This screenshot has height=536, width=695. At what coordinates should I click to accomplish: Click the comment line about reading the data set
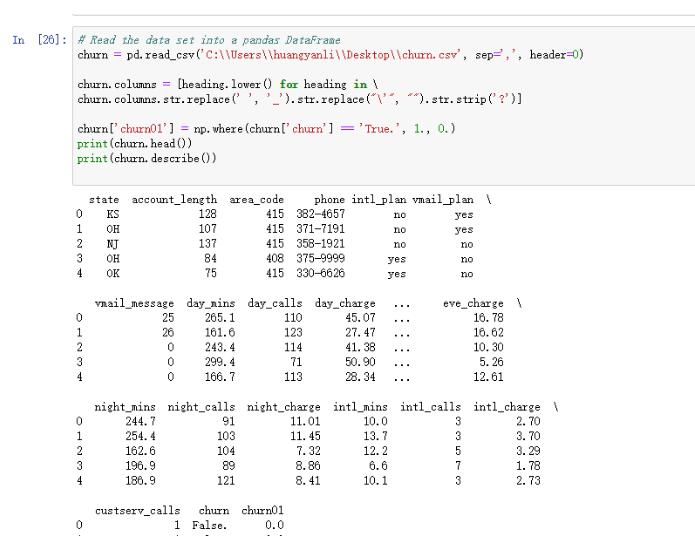click(x=209, y=40)
